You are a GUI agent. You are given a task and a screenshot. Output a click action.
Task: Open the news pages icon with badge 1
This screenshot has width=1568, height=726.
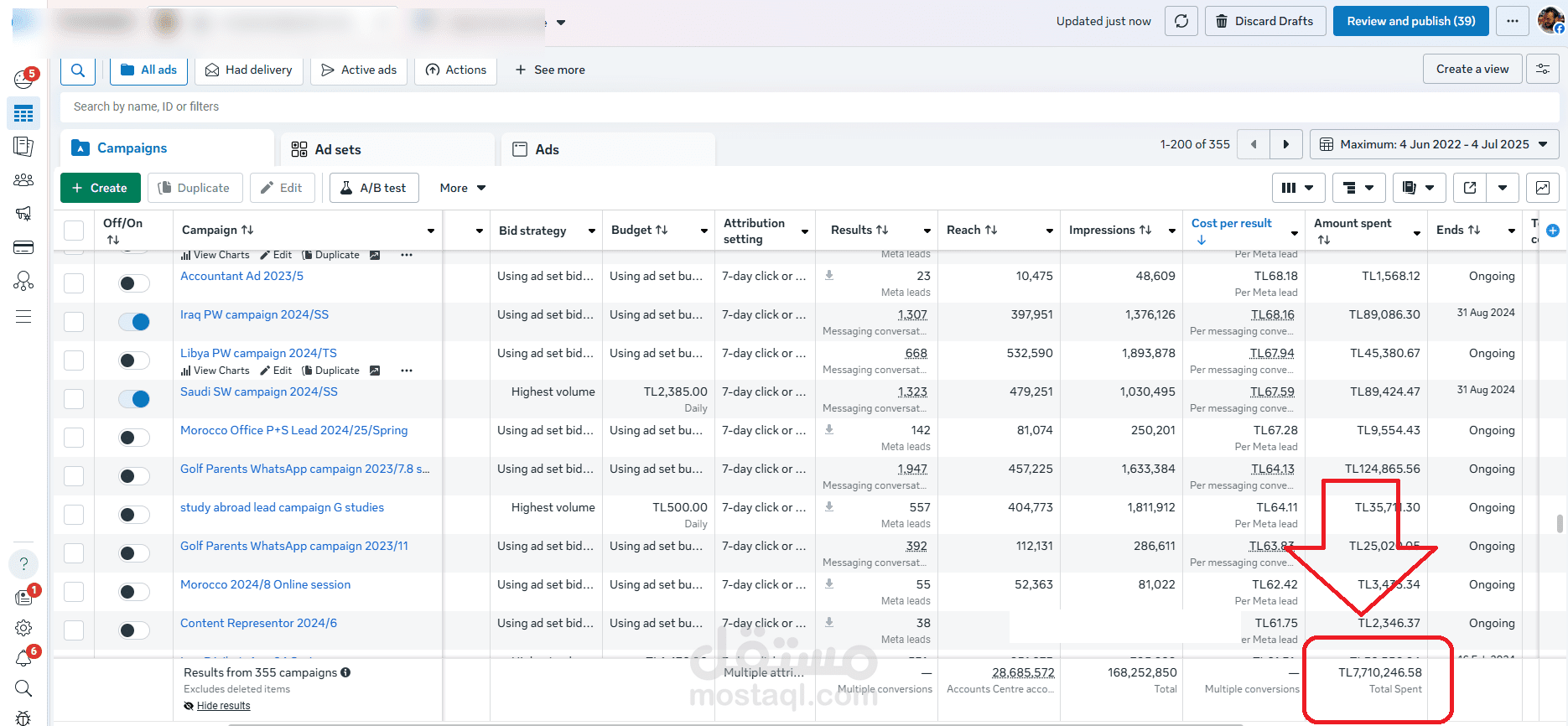pyautogui.click(x=24, y=597)
